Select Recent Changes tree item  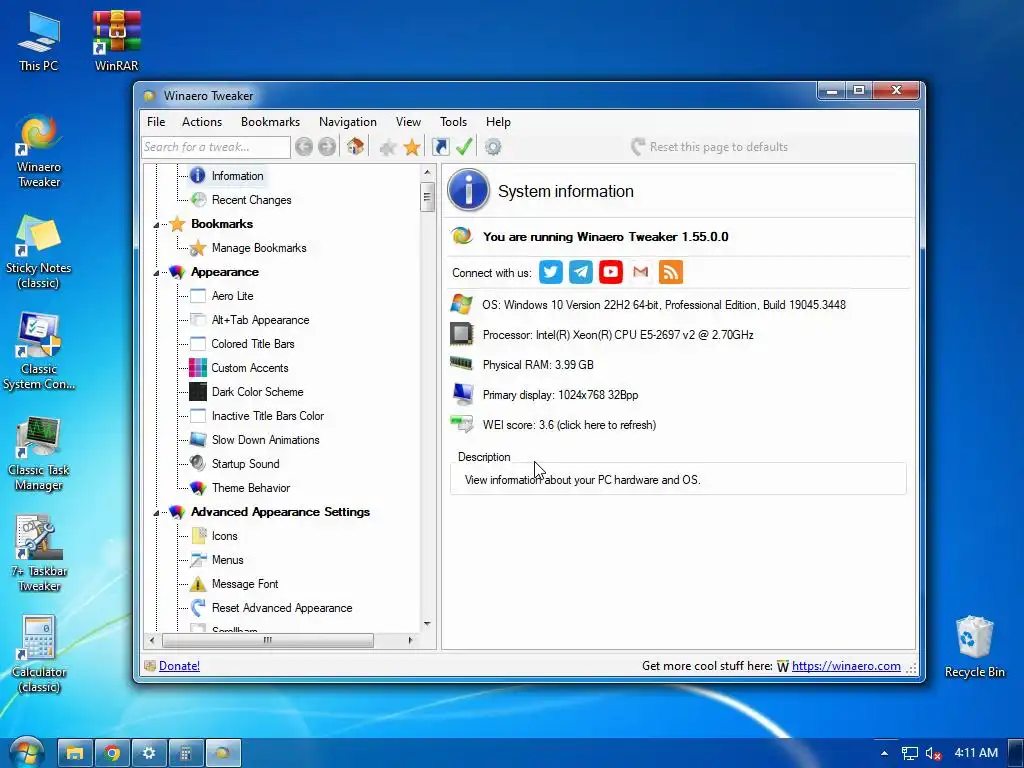coord(251,200)
